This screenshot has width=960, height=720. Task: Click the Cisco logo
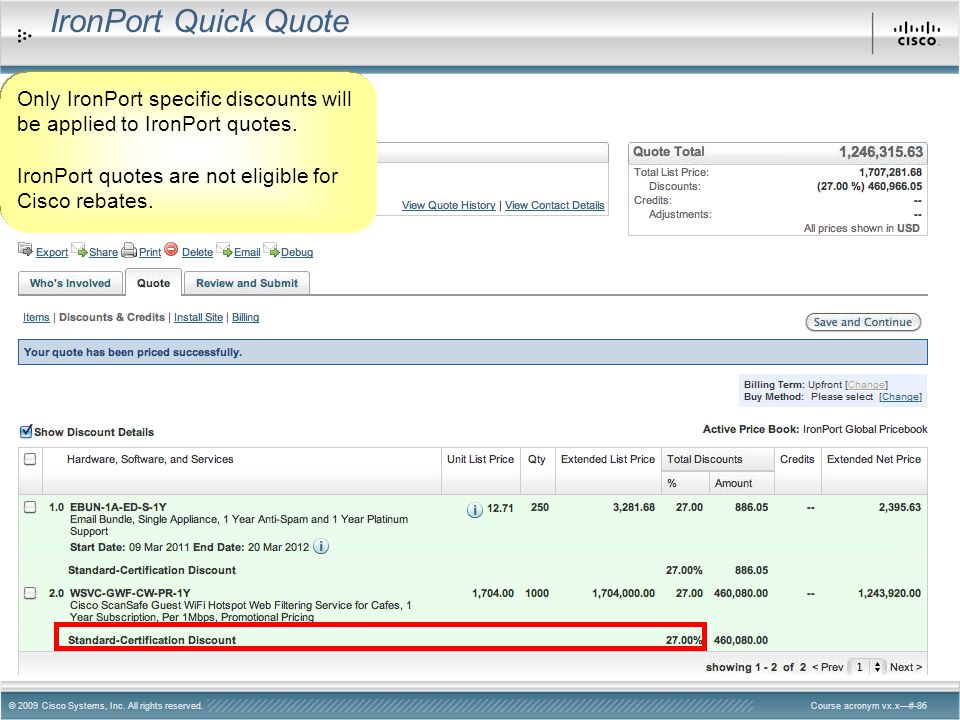[916, 34]
